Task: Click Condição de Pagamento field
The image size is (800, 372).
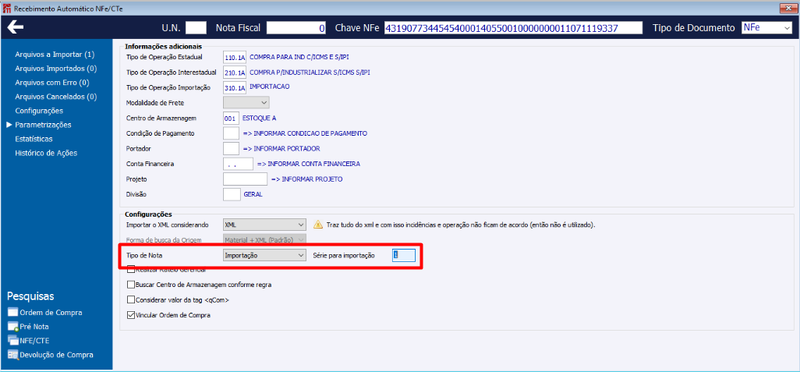Action: tap(231, 134)
